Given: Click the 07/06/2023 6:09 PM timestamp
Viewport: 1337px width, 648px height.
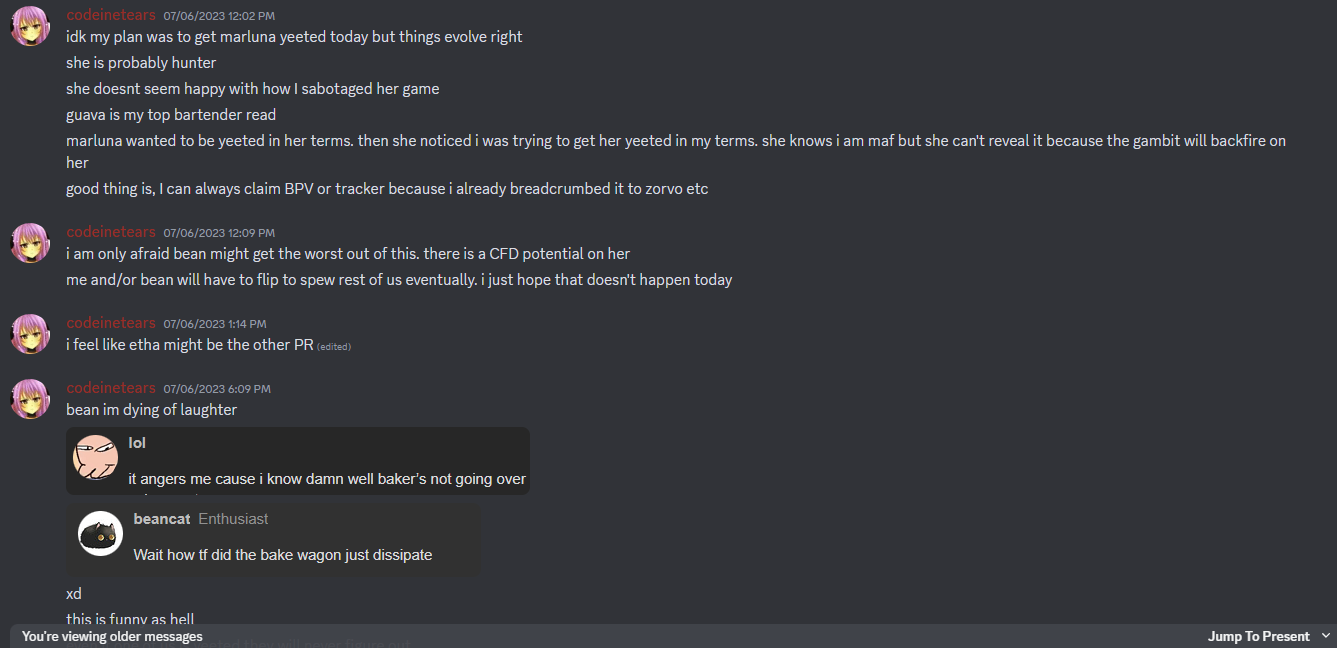Looking at the screenshot, I should coord(217,388).
